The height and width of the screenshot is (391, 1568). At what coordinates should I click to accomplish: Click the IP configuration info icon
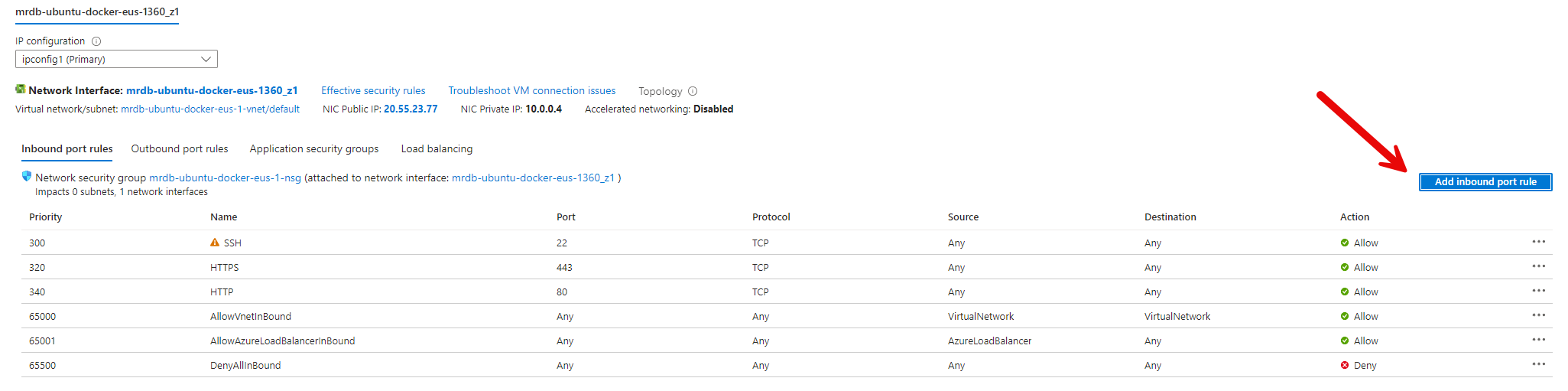click(96, 41)
